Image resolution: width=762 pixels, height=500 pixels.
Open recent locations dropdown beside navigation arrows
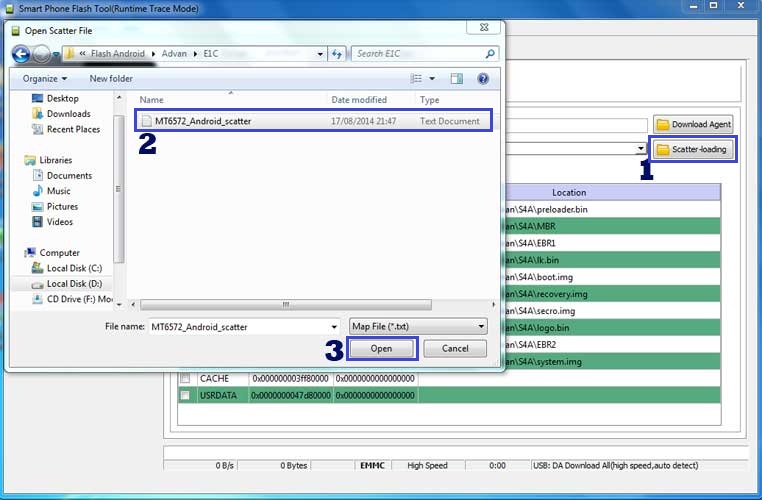tap(56, 54)
